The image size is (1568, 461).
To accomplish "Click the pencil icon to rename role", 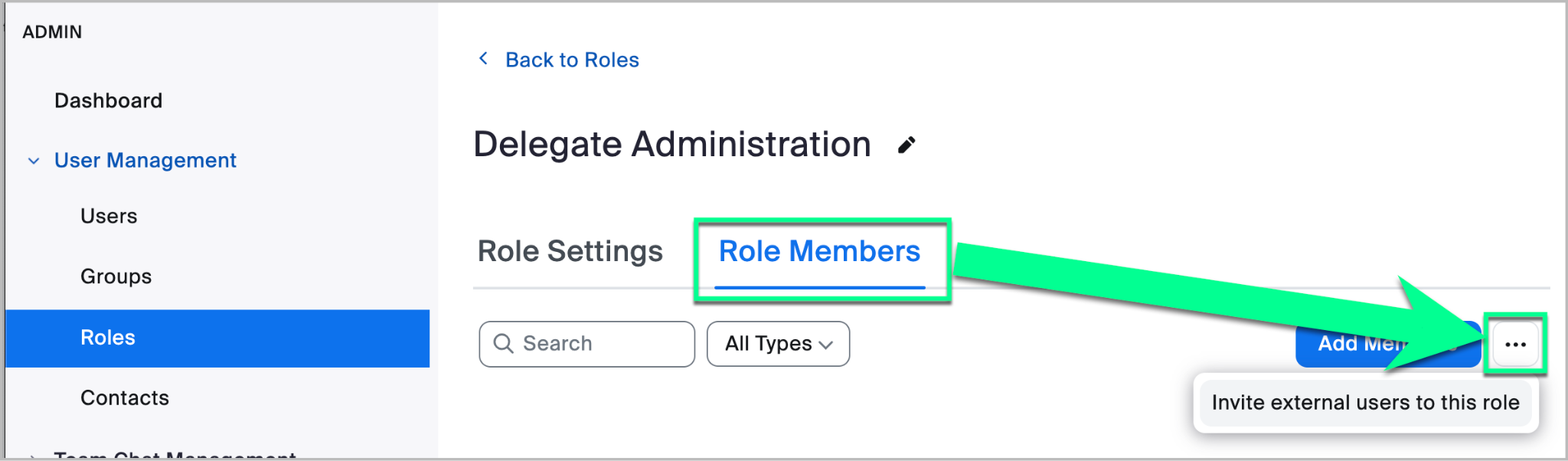I will pyautogui.click(x=906, y=145).
